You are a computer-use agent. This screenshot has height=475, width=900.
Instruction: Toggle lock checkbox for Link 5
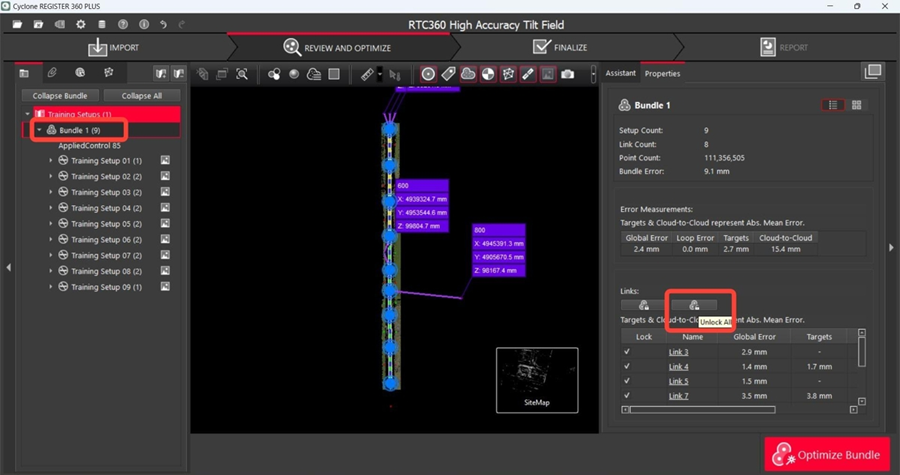pyautogui.click(x=627, y=381)
